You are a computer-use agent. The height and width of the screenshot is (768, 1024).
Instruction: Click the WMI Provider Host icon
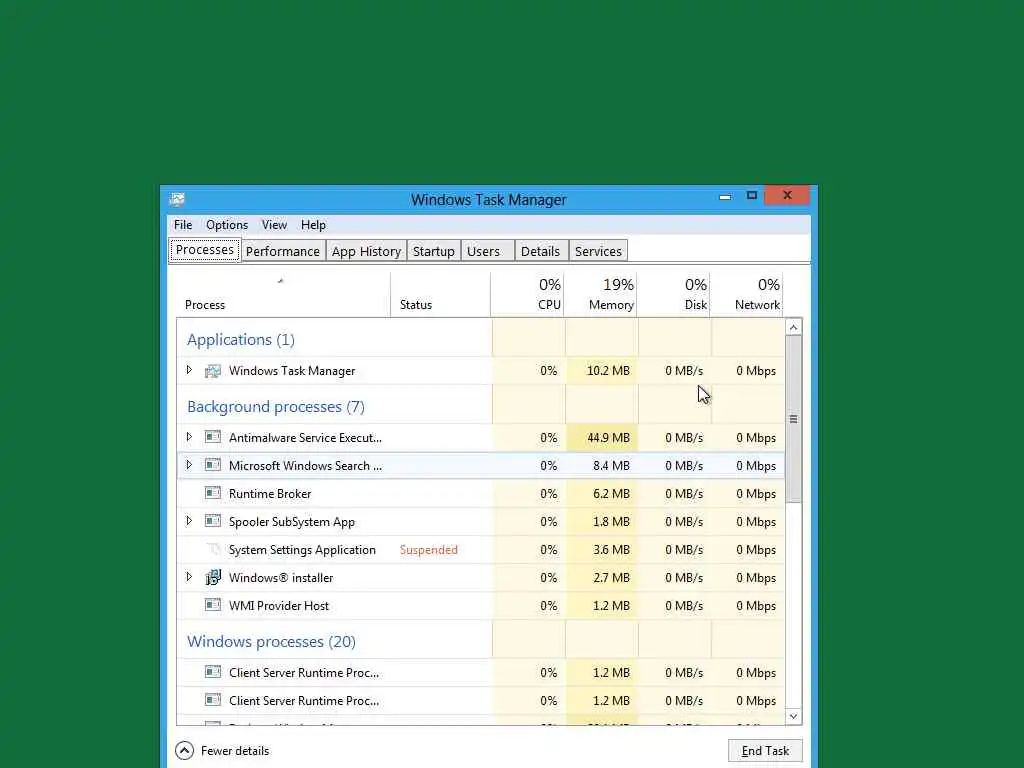[x=213, y=605]
